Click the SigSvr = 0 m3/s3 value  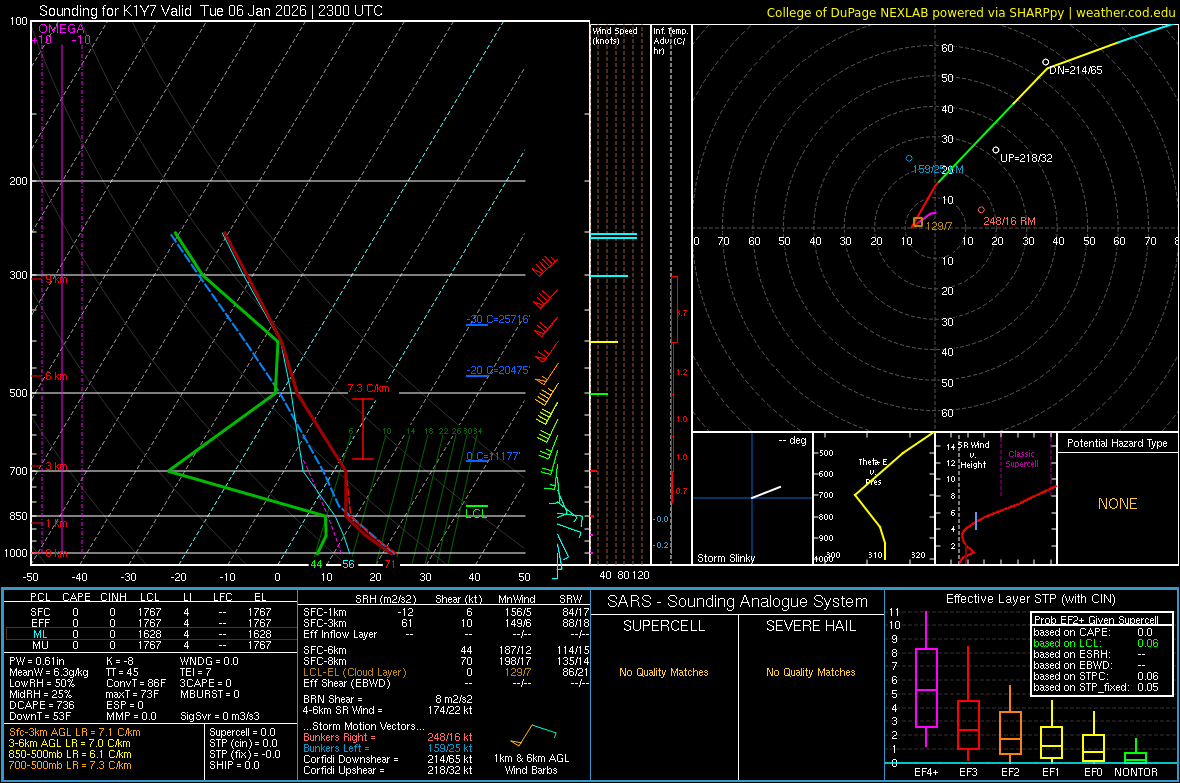220,717
